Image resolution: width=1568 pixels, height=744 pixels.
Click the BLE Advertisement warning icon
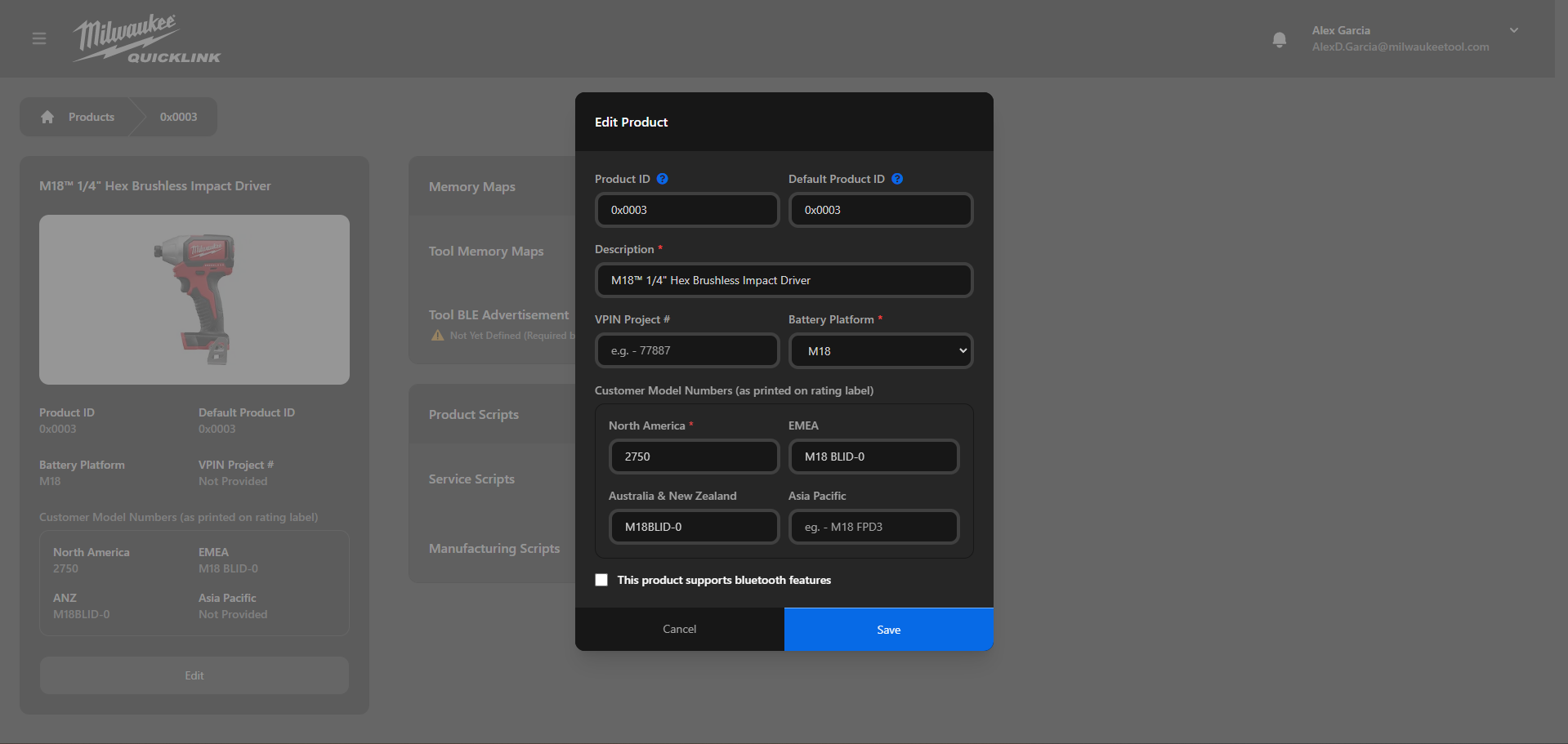(438, 335)
